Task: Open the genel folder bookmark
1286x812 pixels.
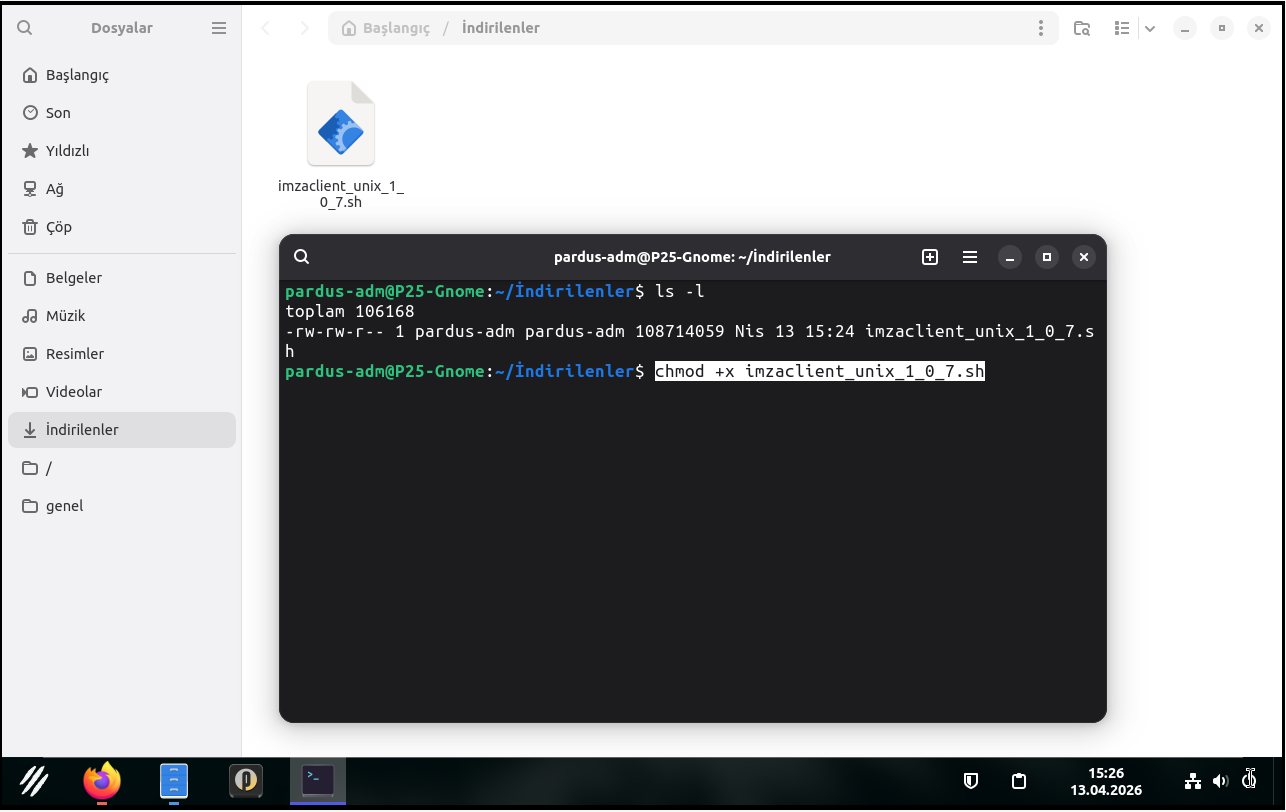Action: click(x=122, y=506)
